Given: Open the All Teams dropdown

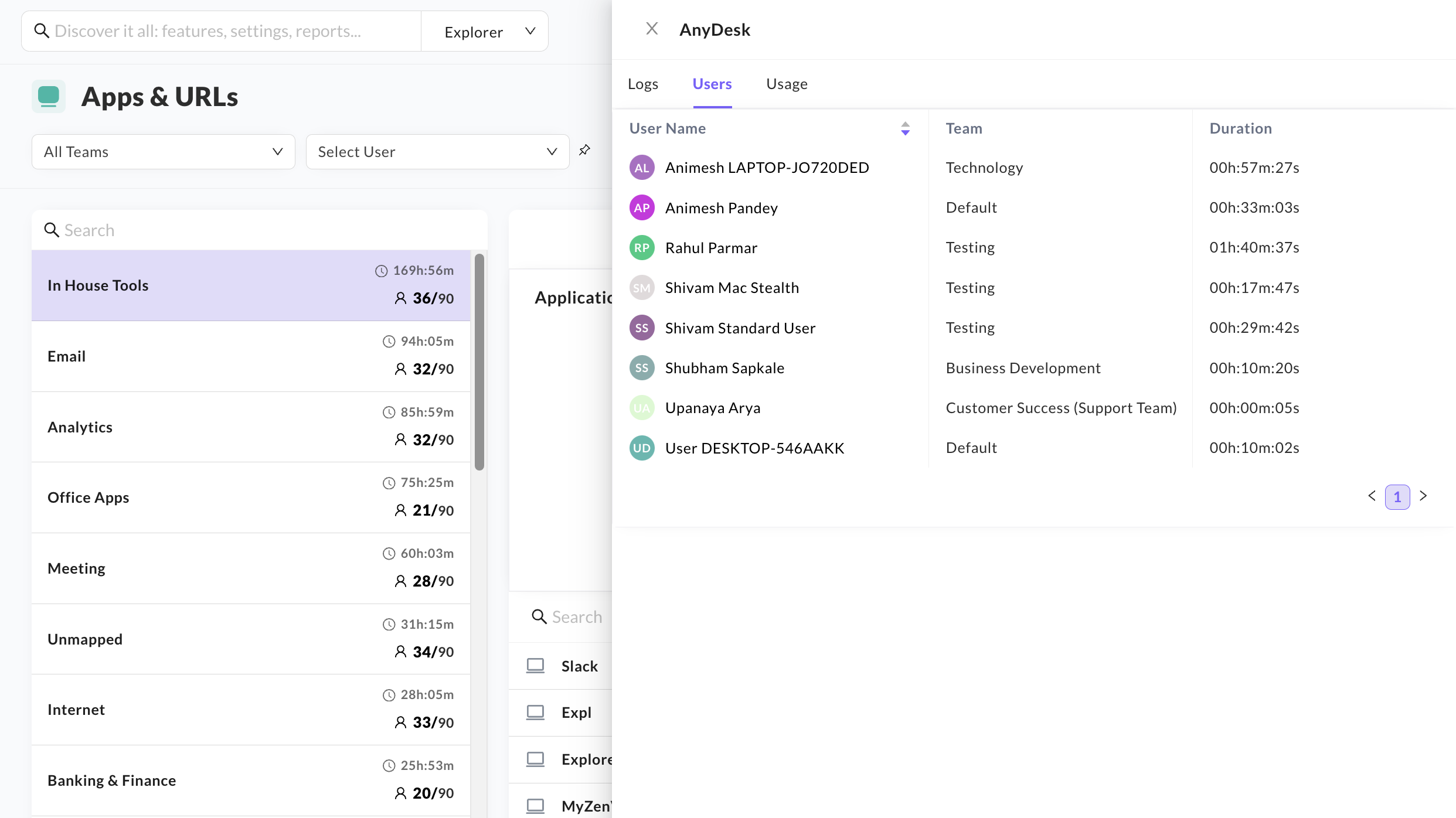Looking at the screenshot, I should (x=164, y=152).
